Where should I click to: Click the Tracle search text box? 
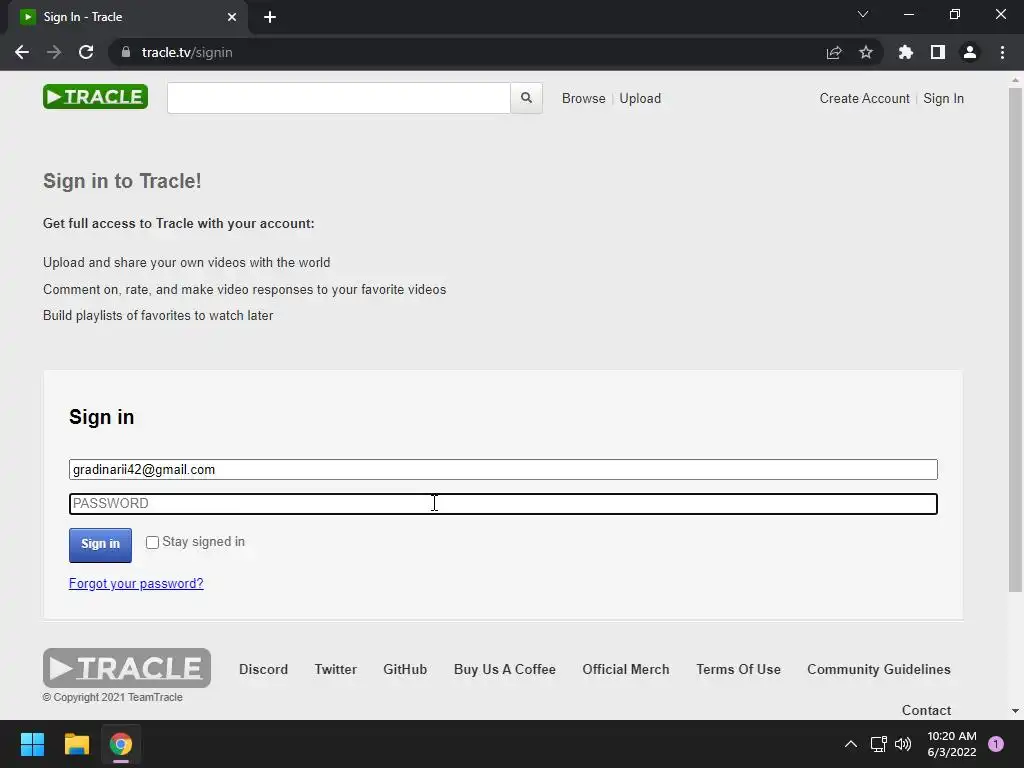[339, 98]
